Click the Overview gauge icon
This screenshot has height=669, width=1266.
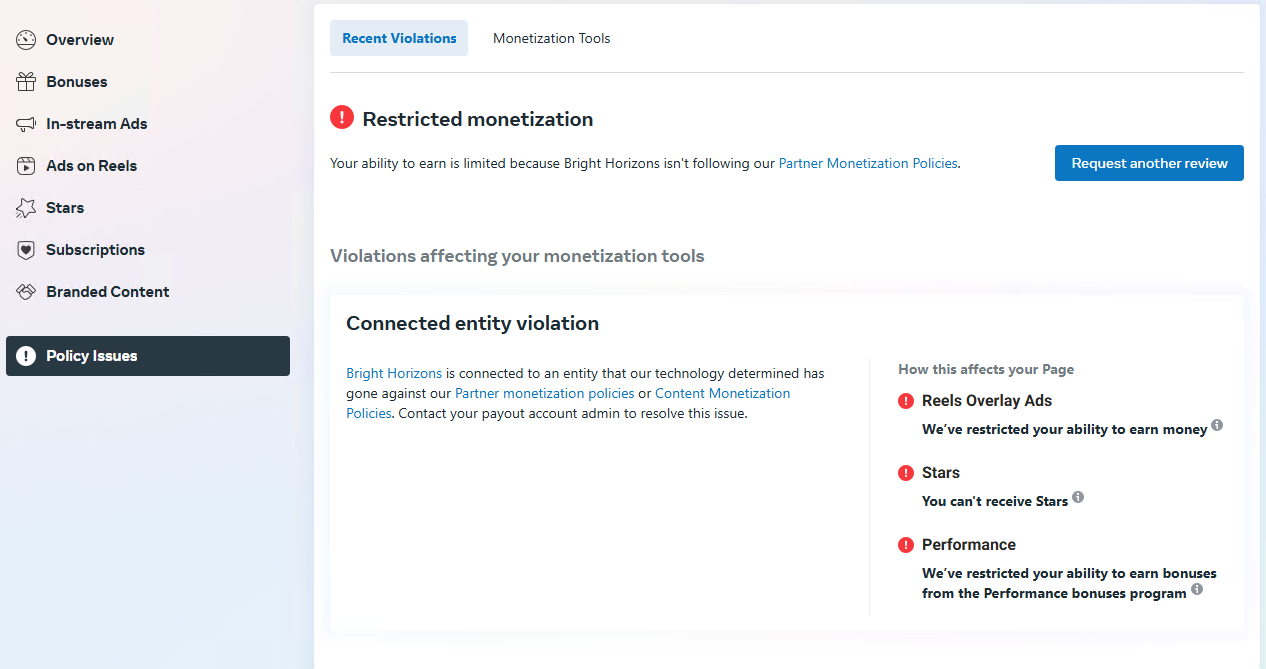click(26, 40)
